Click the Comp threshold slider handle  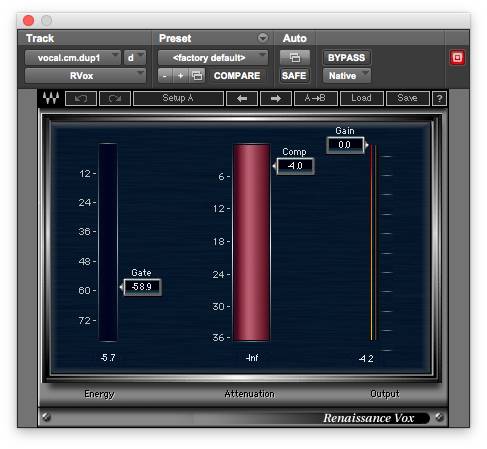[x=274, y=166]
